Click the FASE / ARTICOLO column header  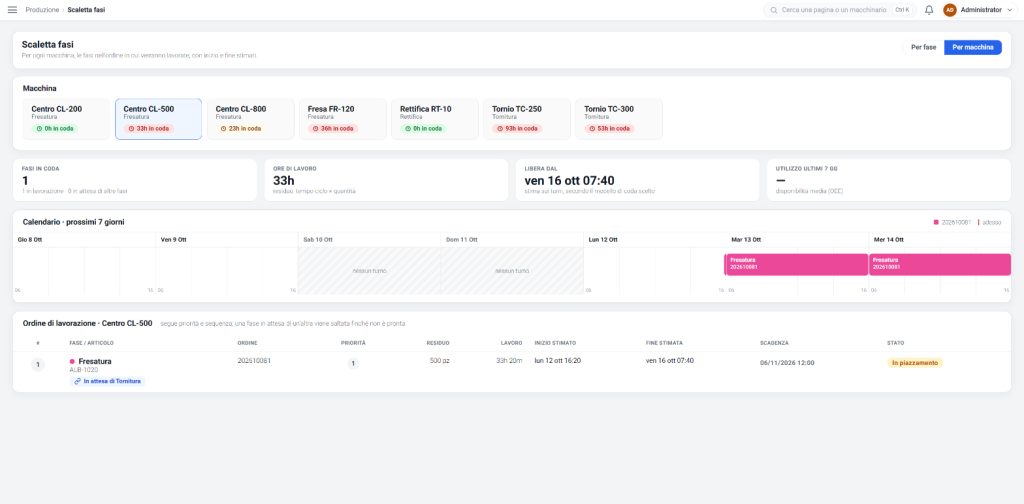click(x=91, y=343)
